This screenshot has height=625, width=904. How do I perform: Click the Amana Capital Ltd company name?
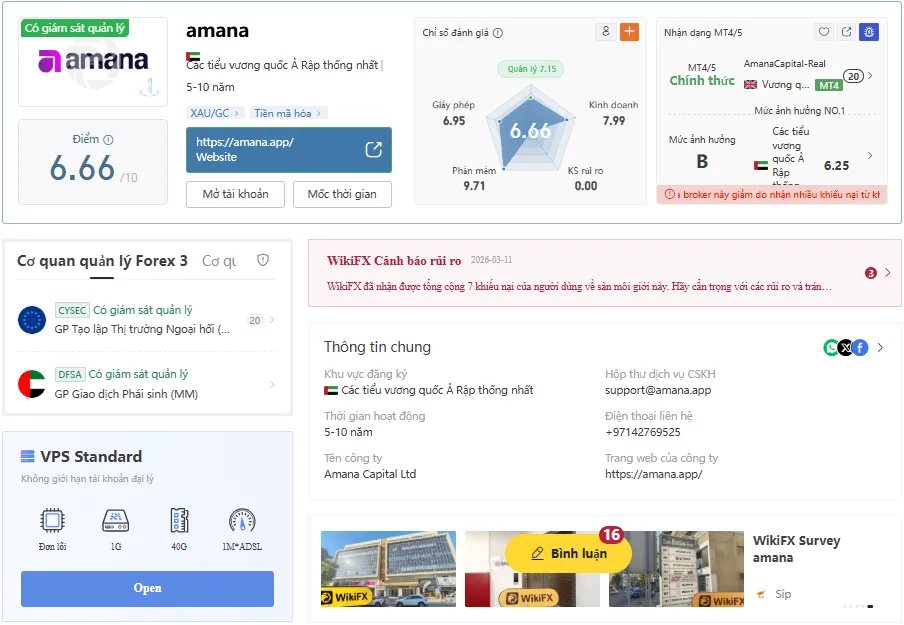click(370, 475)
